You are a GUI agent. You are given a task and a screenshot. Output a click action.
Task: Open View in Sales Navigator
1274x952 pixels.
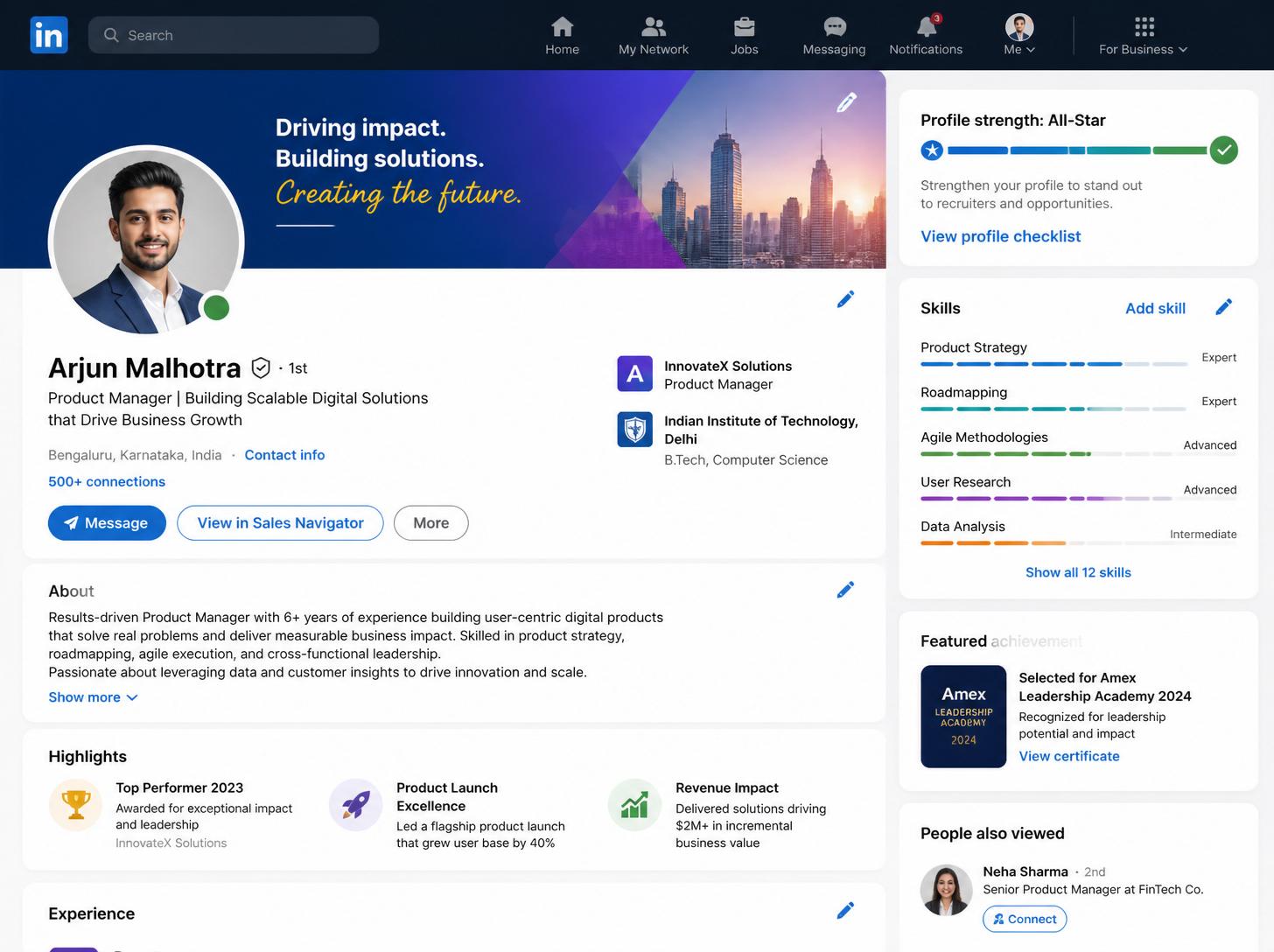coord(280,523)
